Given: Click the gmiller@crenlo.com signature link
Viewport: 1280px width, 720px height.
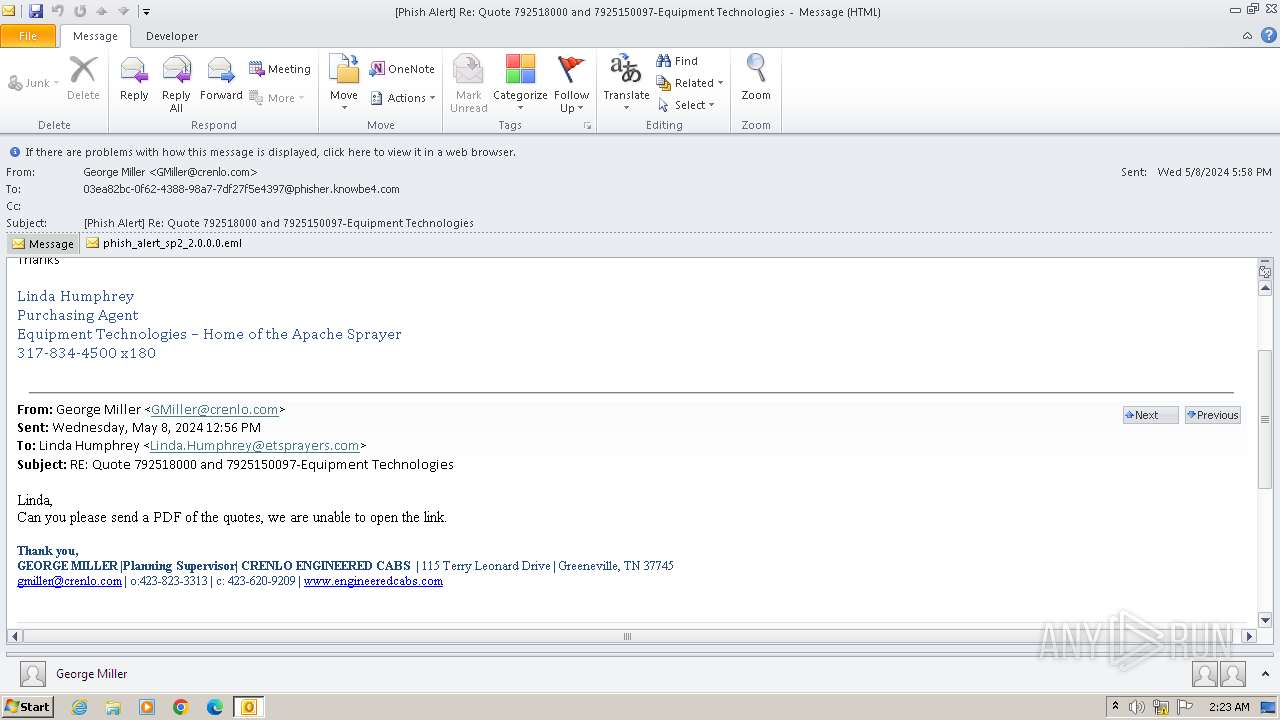Looking at the screenshot, I should (69, 581).
